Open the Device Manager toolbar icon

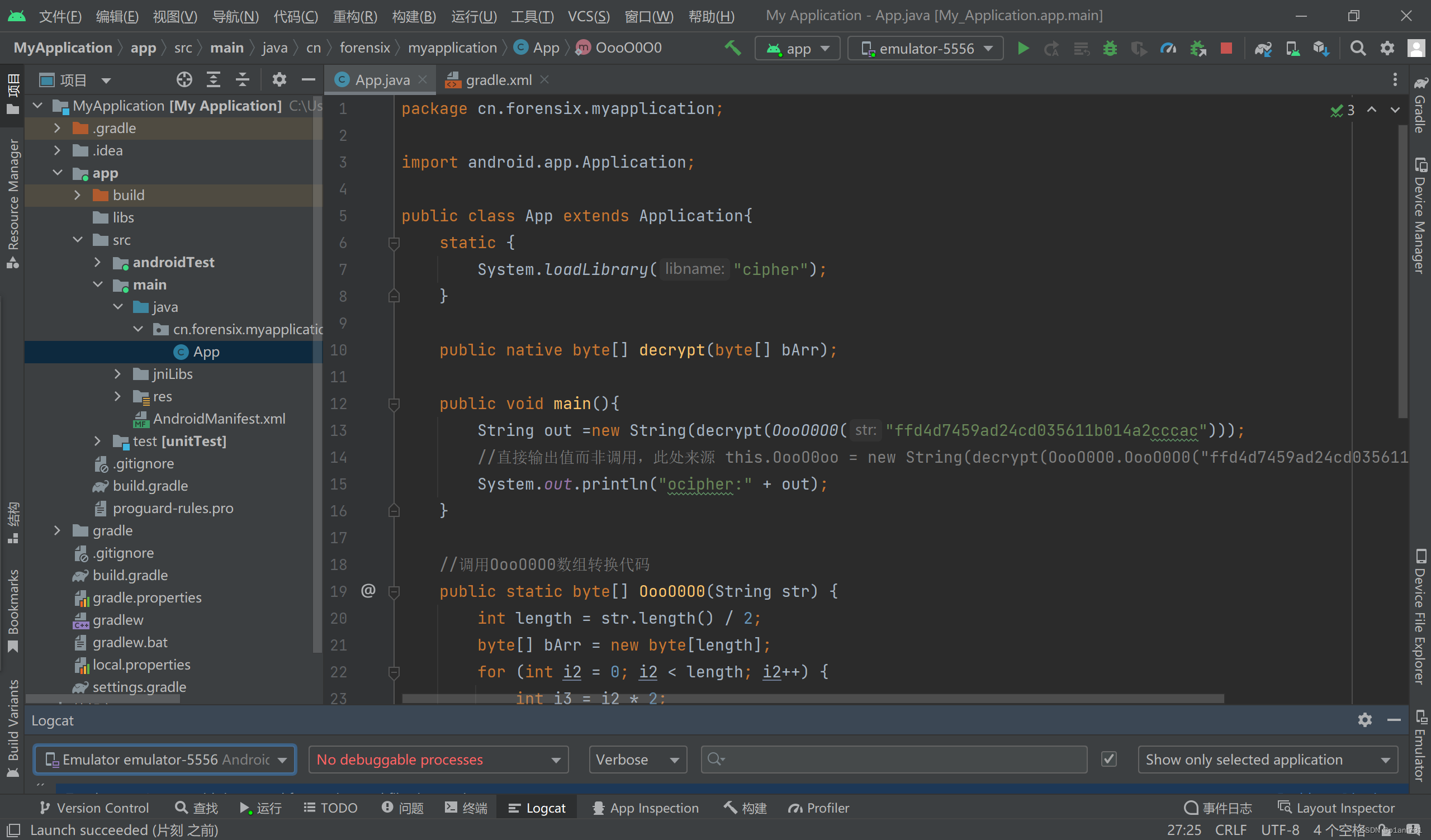(x=1293, y=49)
